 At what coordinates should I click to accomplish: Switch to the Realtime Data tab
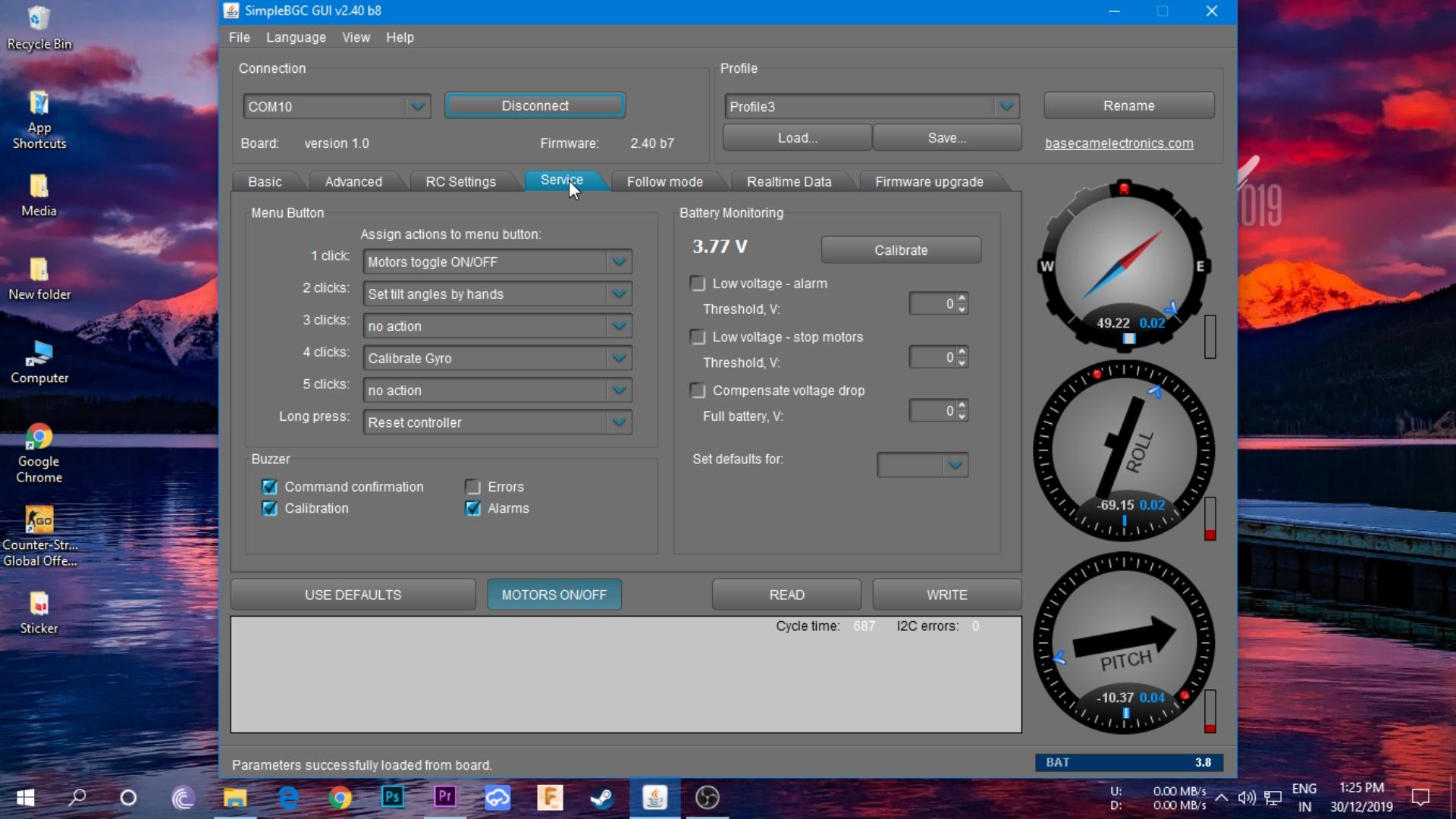click(789, 182)
